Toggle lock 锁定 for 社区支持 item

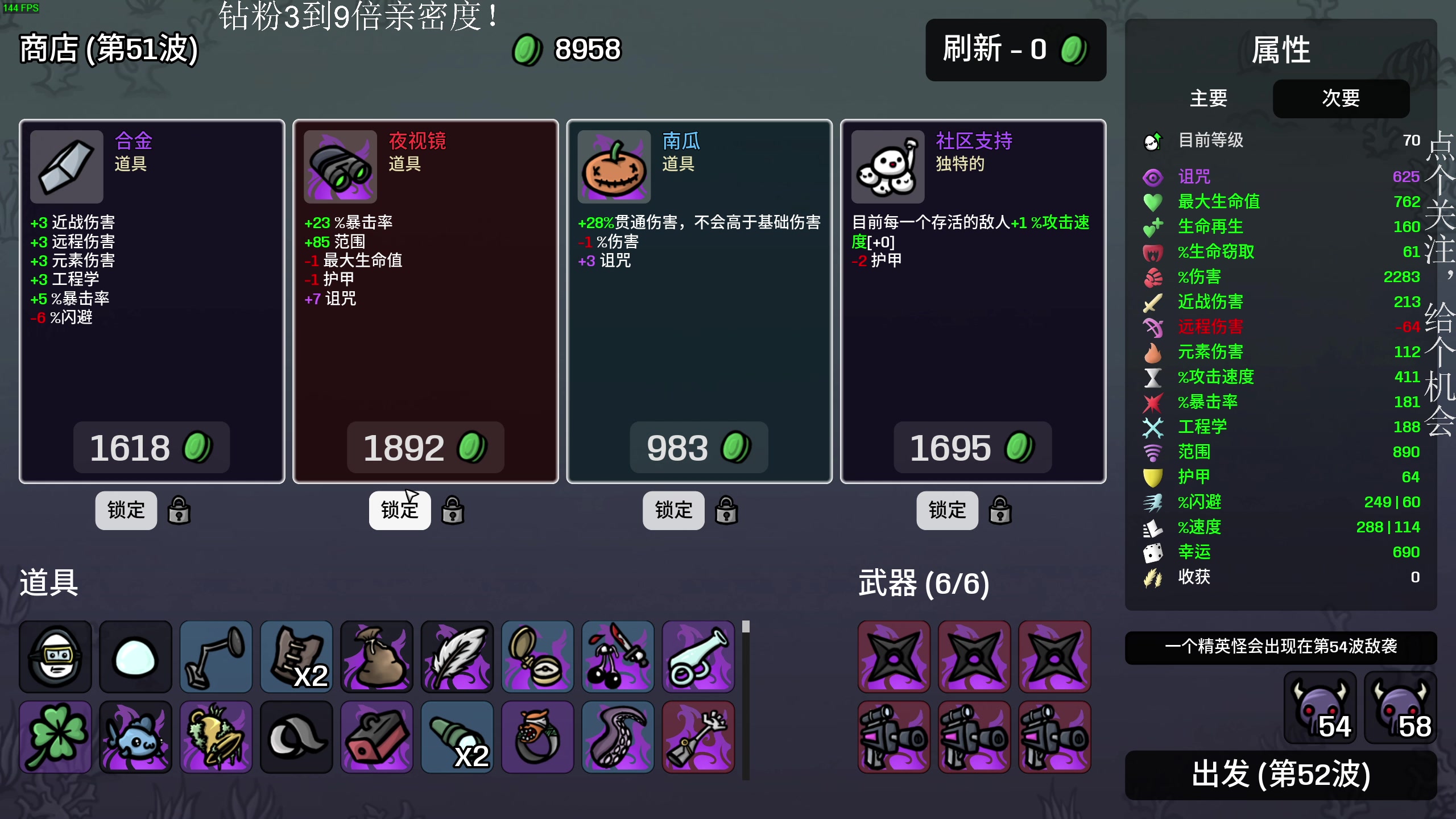pos(947,510)
